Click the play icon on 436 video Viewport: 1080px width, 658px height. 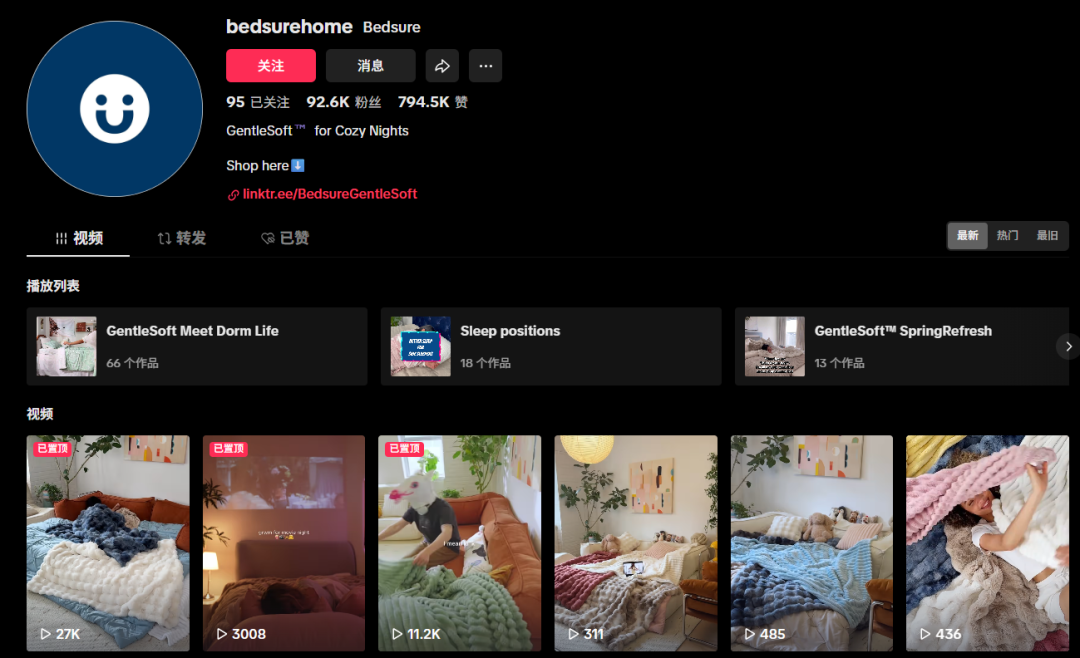coord(925,634)
